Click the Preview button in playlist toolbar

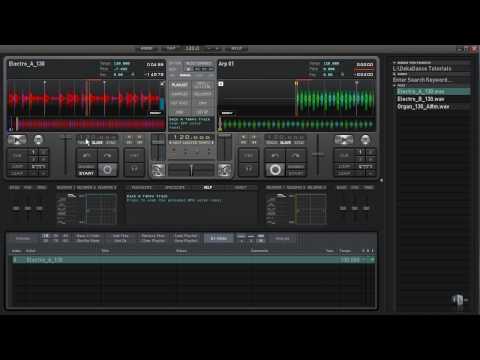(23, 238)
